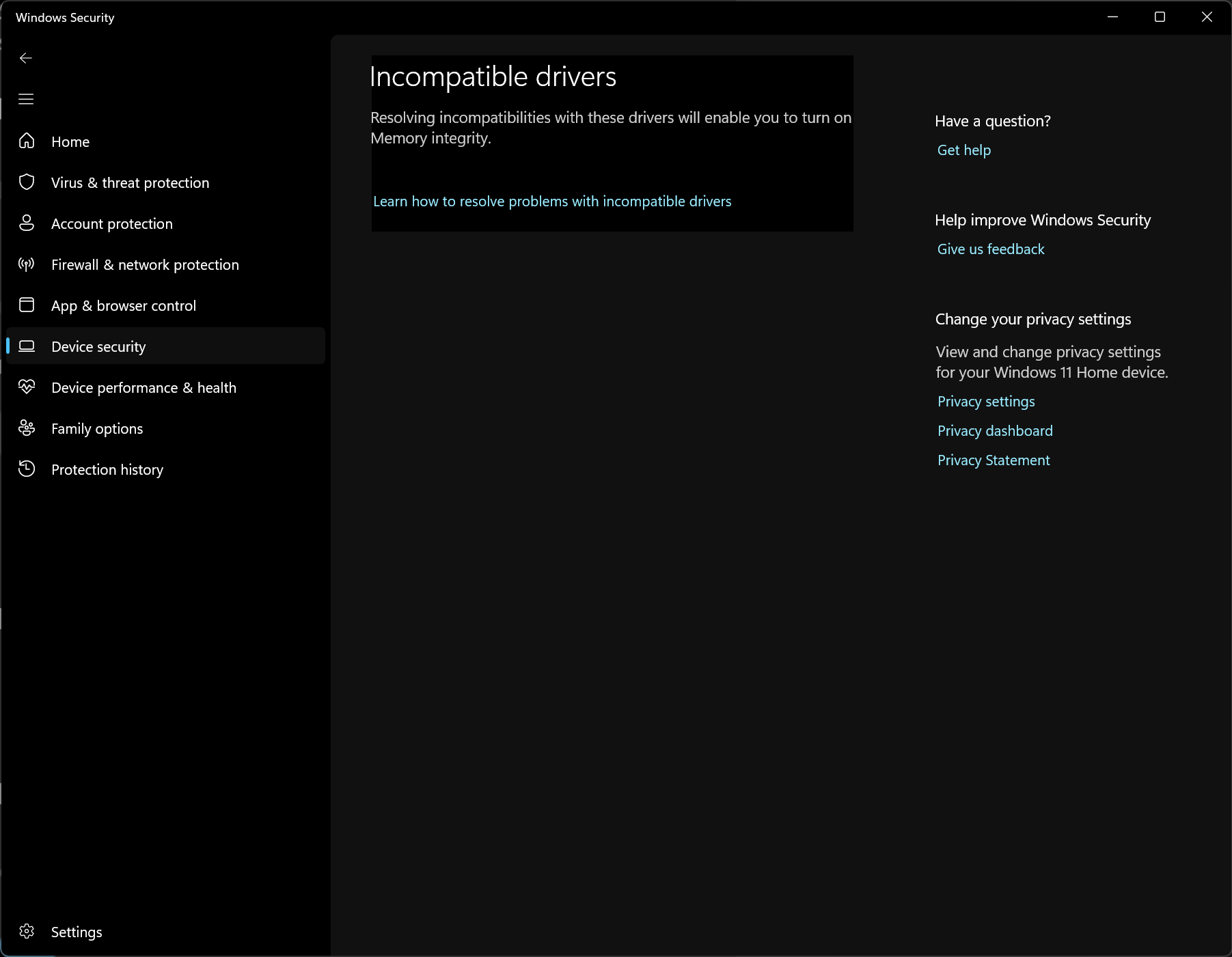This screenshot has width=1232, height=957.
Task: Open Privacy settings link
Action: tap(986, 402)
